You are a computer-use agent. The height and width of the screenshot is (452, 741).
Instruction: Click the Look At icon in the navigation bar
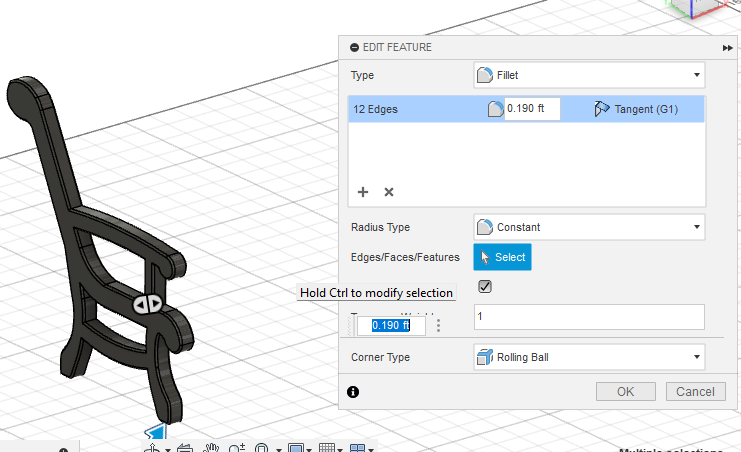tap(185, 448)
